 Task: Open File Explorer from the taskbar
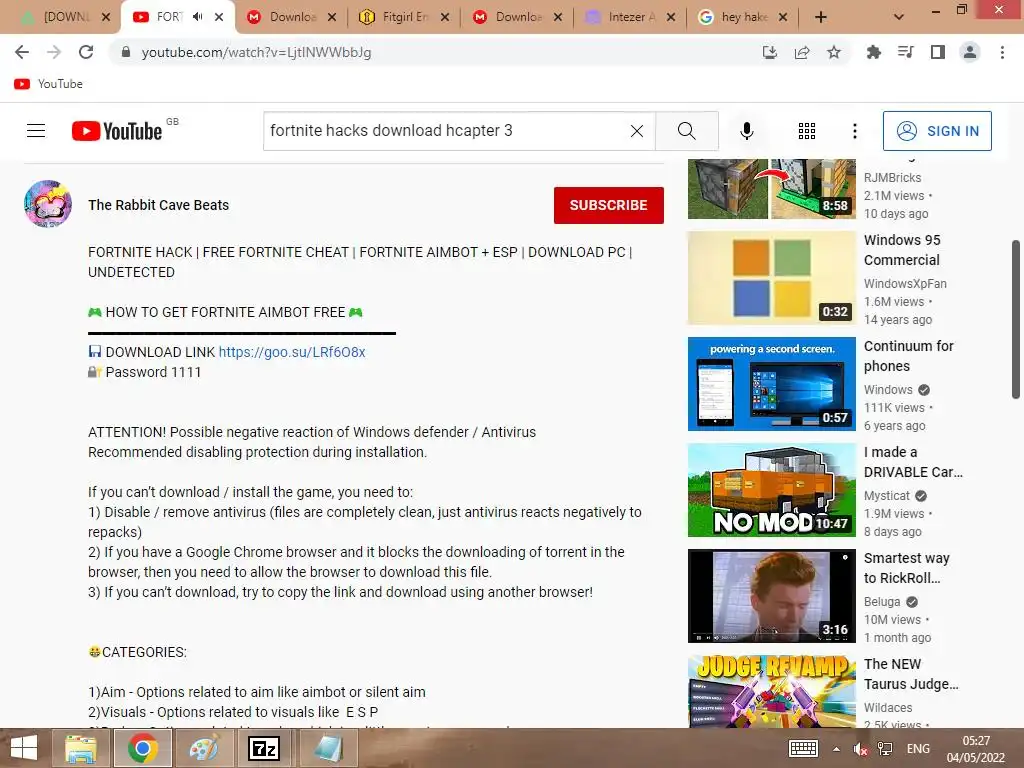81,748
